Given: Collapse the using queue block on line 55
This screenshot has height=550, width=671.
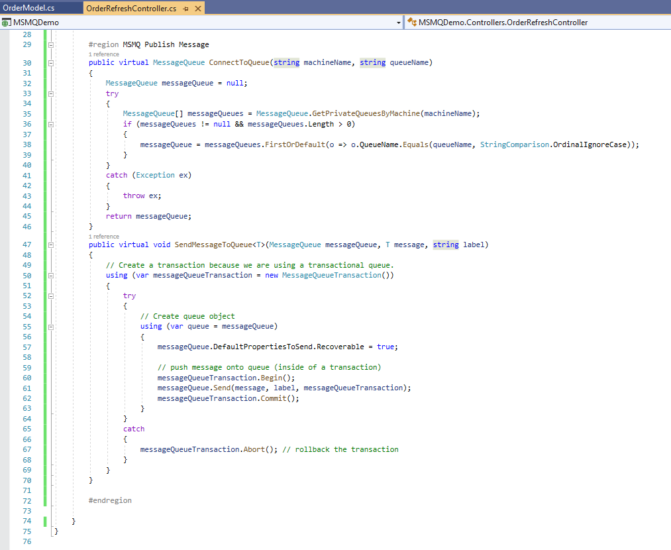Looking at the screenshot, I should coord(51,326).
